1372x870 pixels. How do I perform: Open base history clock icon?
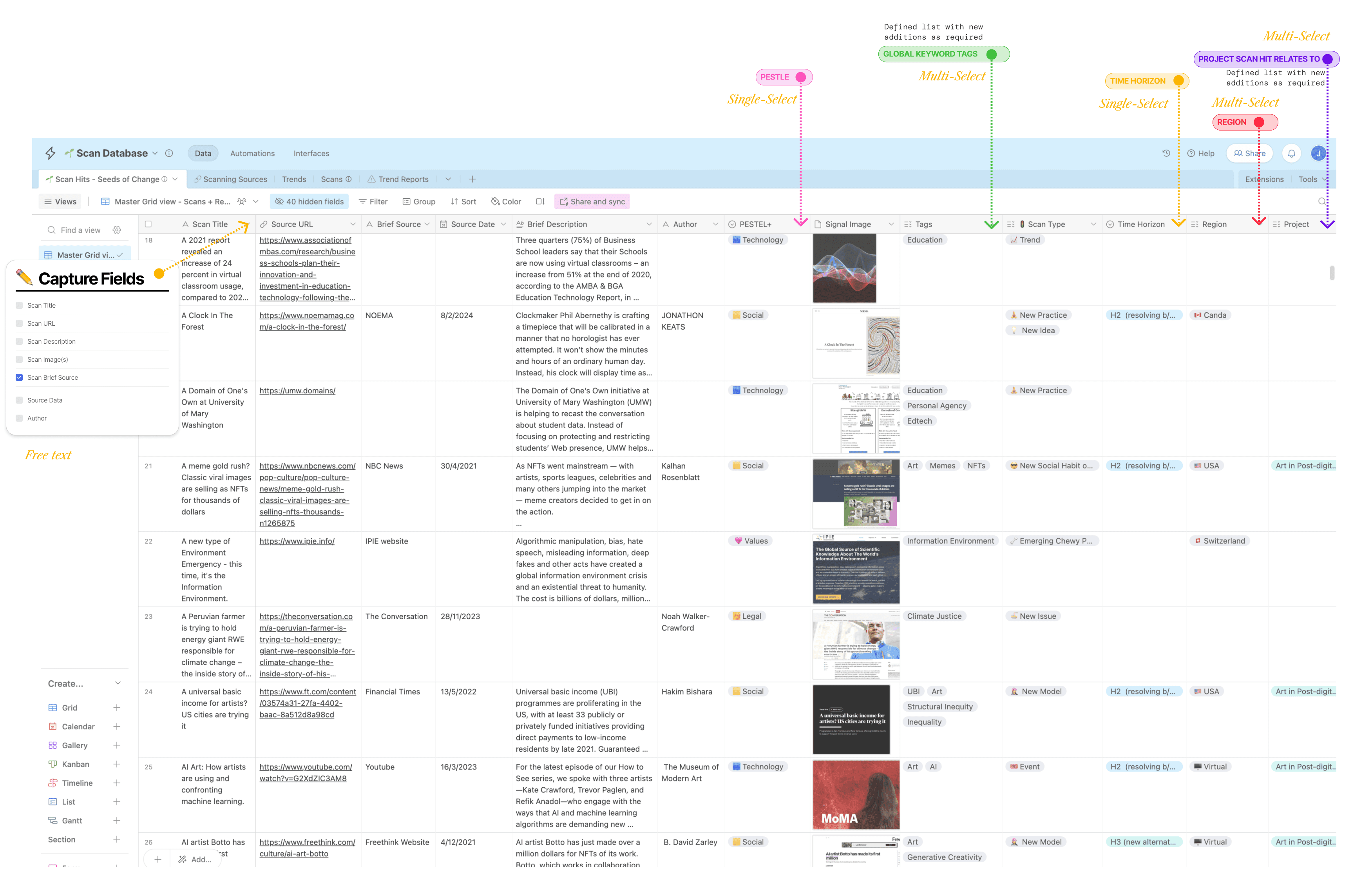click(x=1166, y=153)
